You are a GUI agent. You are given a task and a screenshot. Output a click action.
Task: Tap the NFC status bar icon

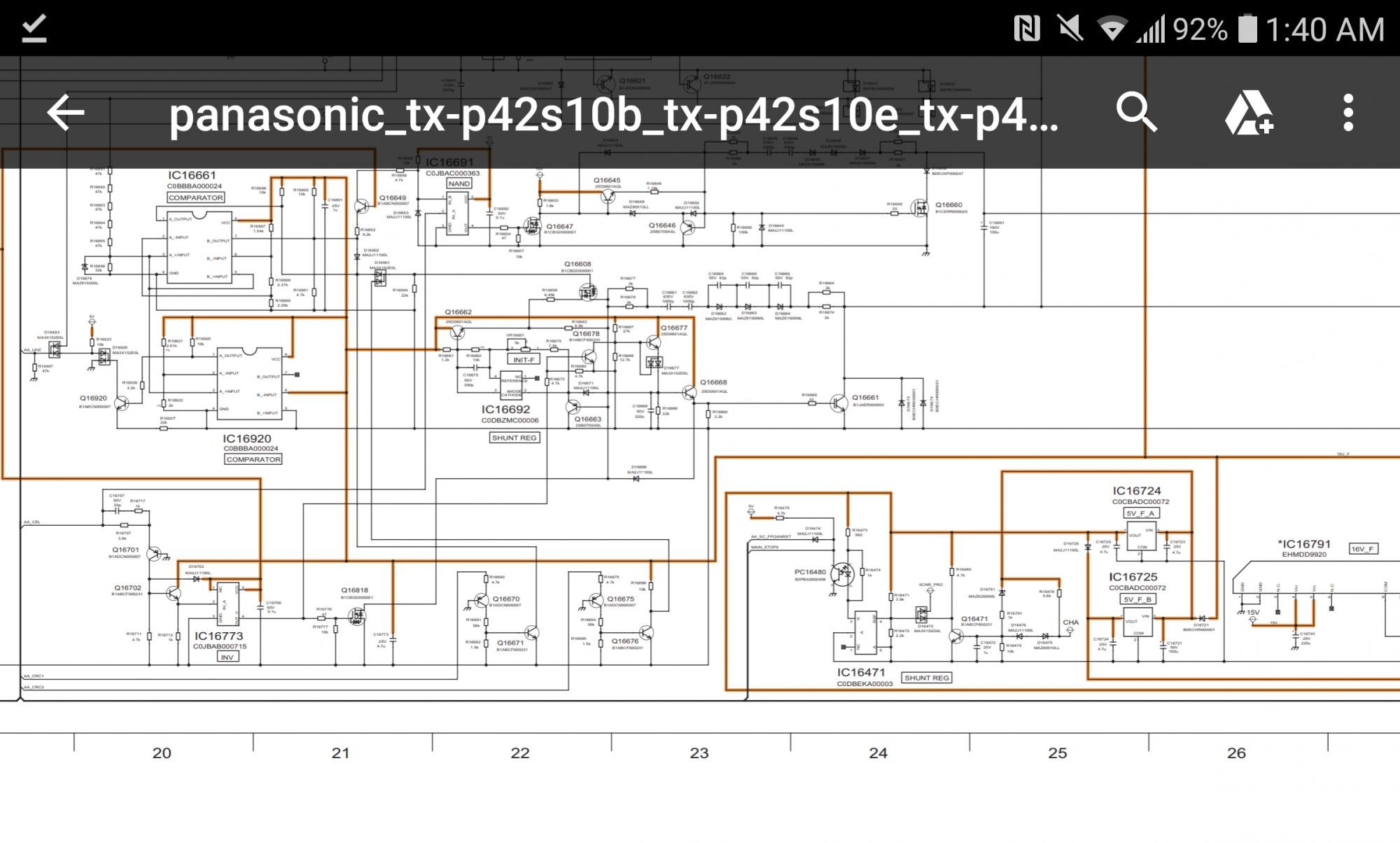[x=1026, y=29]
